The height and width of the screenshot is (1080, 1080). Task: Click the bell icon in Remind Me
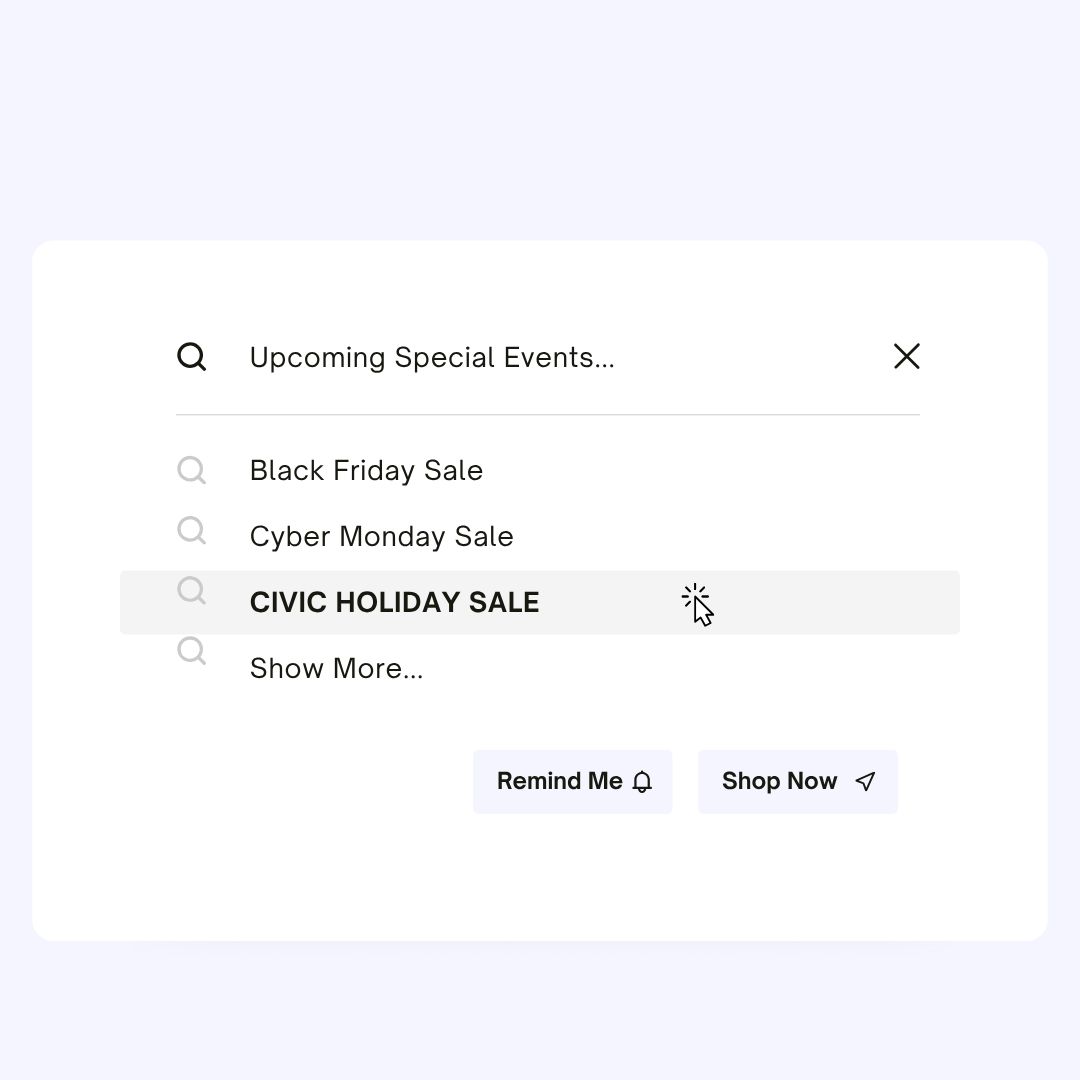click(642, 782)
